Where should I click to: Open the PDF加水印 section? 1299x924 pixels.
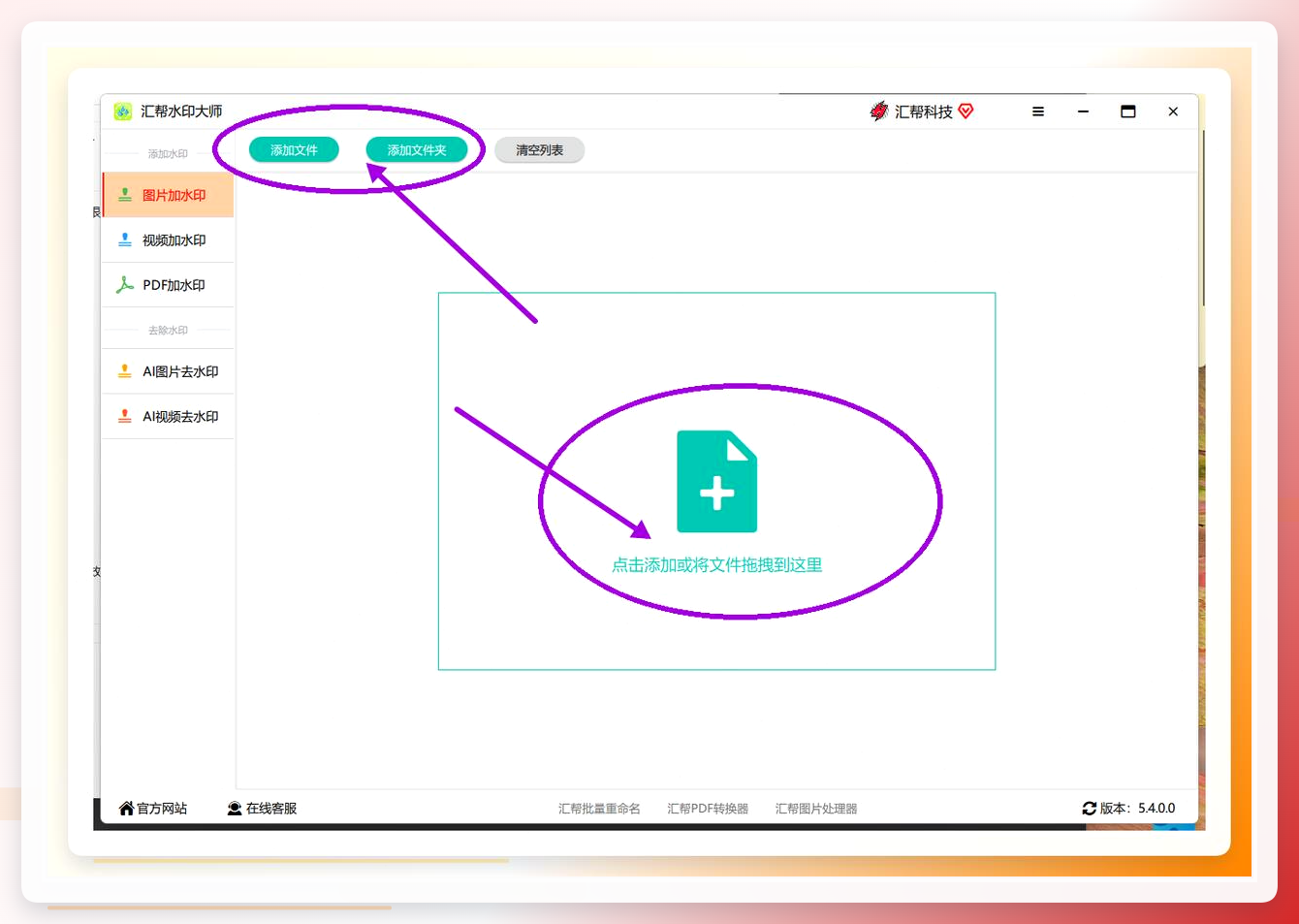pyautogui.click(x=168, y=285)
